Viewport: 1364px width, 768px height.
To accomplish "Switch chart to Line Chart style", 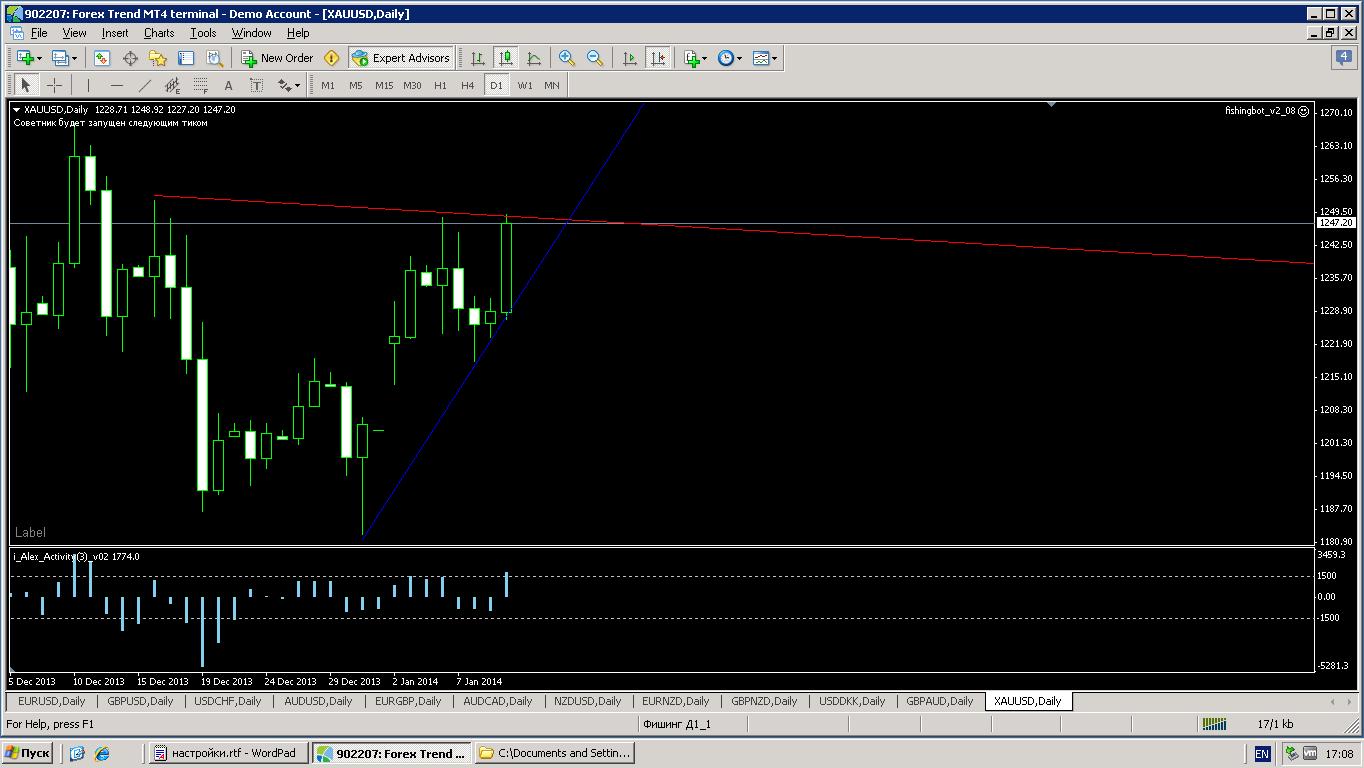I will click(x=534, y=58).
